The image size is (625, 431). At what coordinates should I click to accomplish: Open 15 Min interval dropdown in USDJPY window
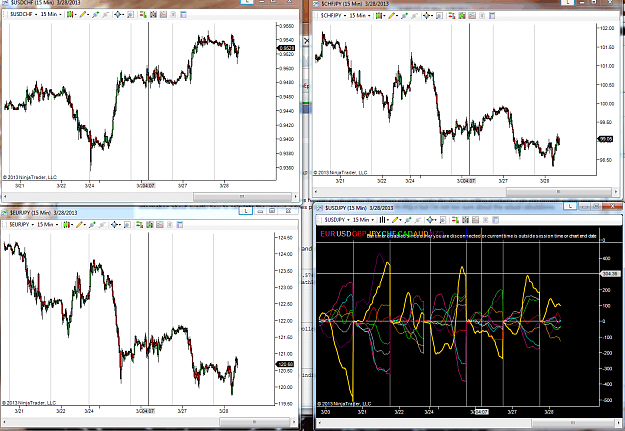click(x=363, y=220)
